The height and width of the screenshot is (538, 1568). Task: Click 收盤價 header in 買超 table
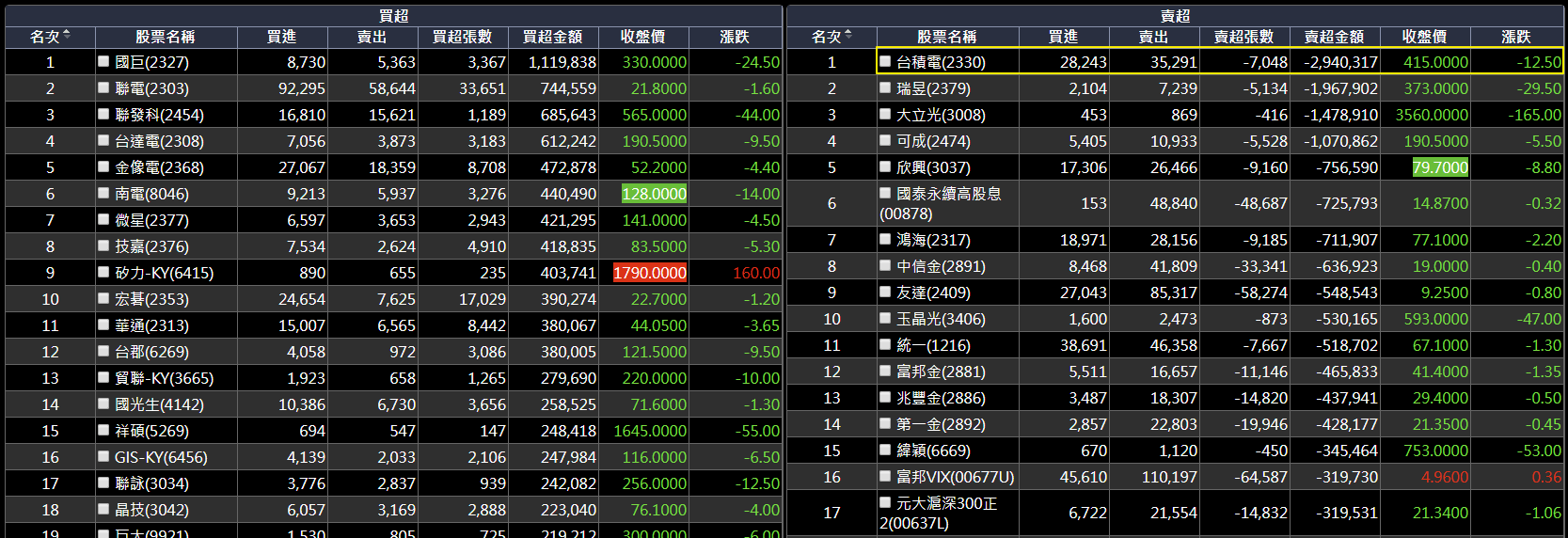point(643,37)
